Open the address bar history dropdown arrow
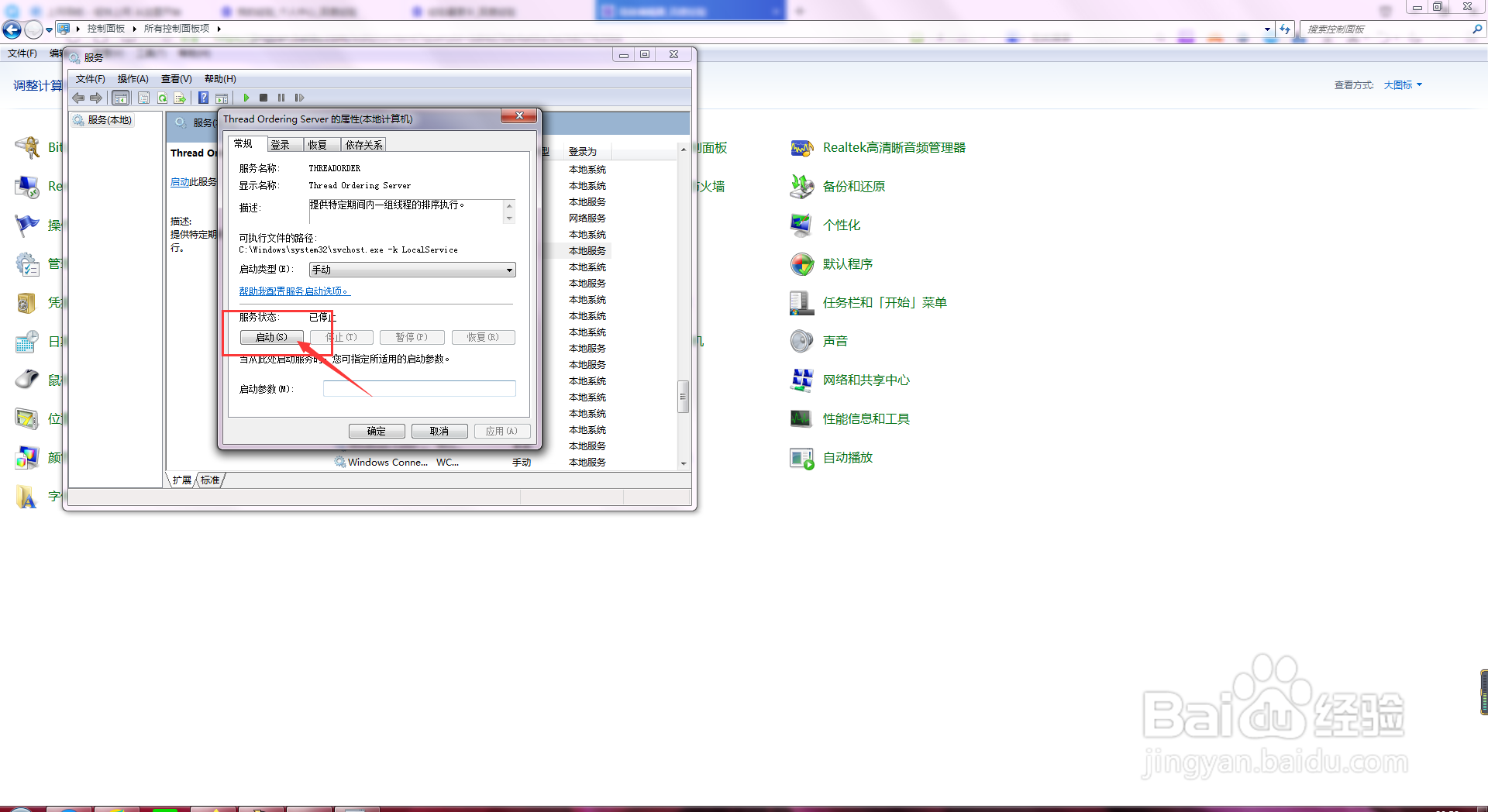The height and width of the screenshot is (812, 1488). [1267, 29]
